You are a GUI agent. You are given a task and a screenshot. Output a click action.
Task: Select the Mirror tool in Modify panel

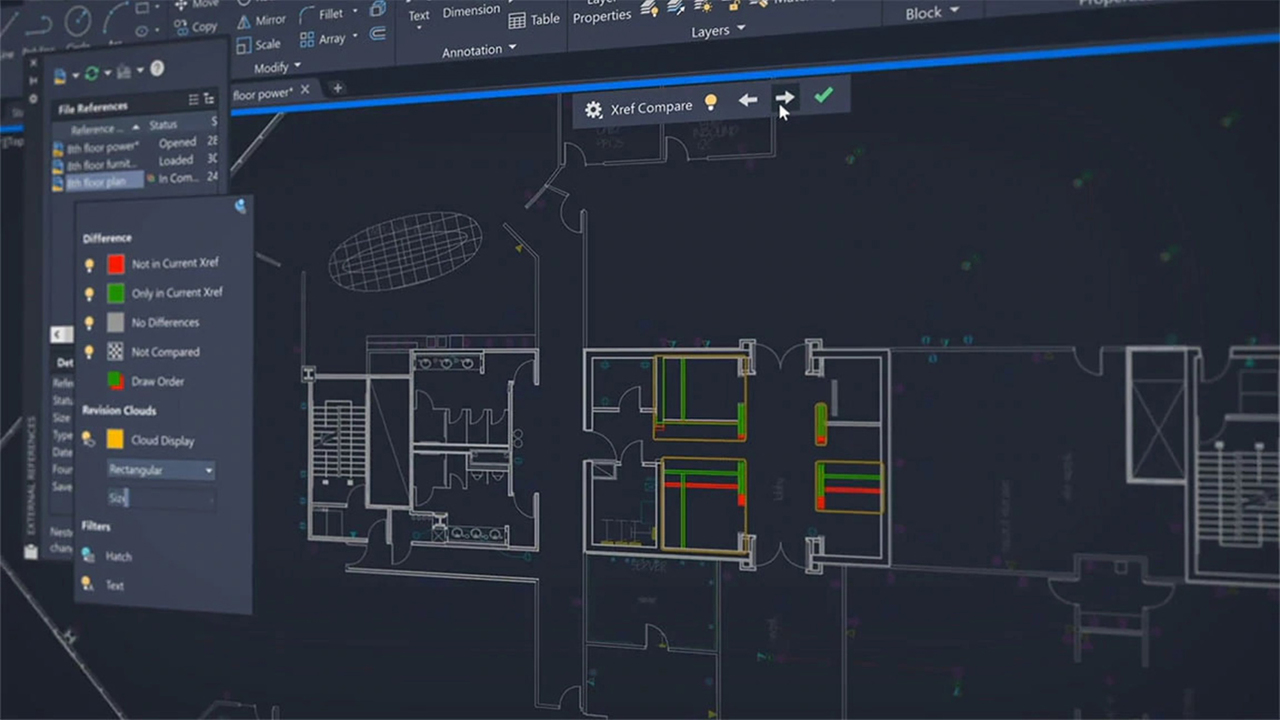click(x=260, y=19)
